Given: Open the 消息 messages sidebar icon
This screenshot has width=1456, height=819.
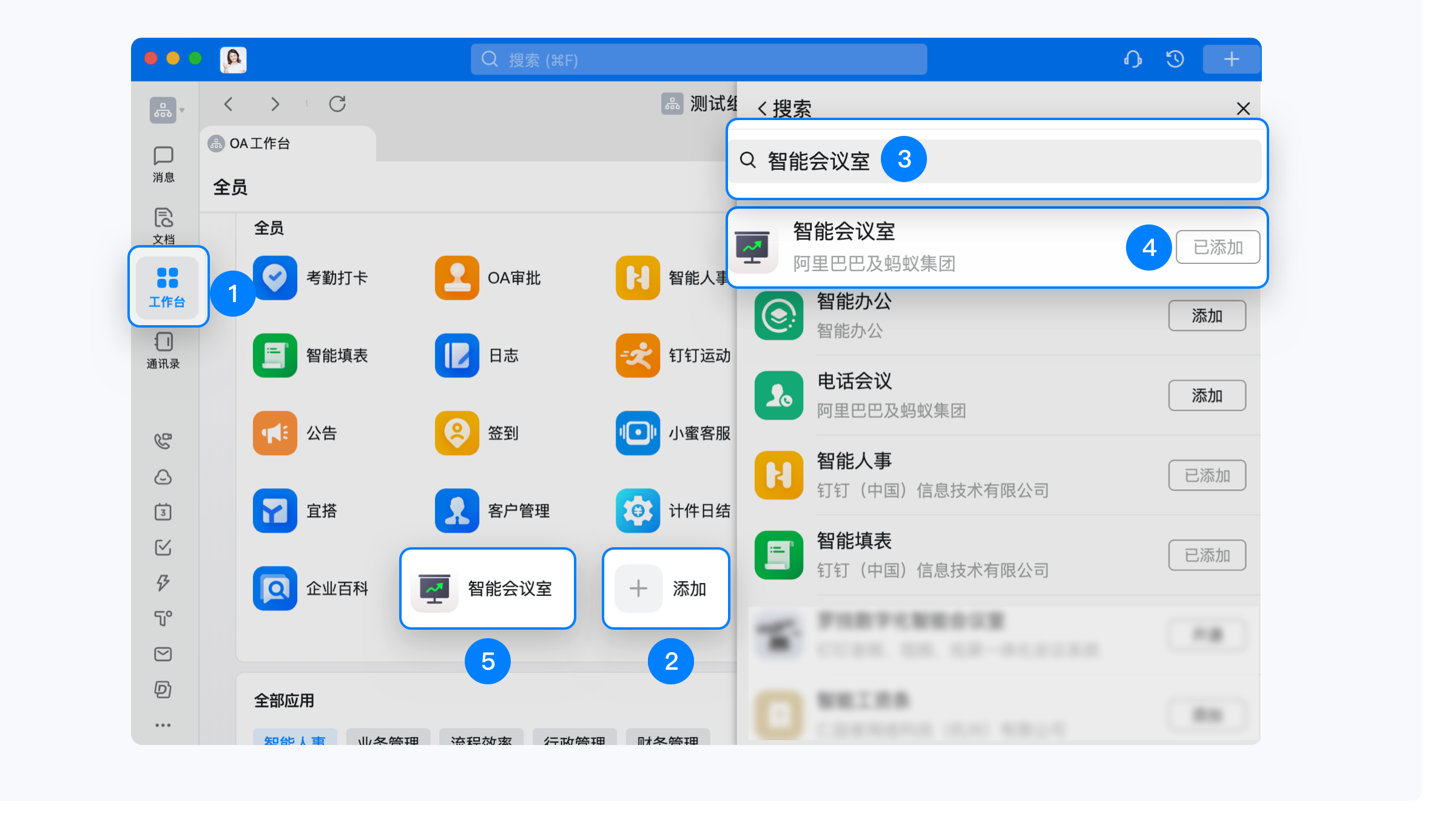Looking at the screenshot, I should [x=163, y=164].
